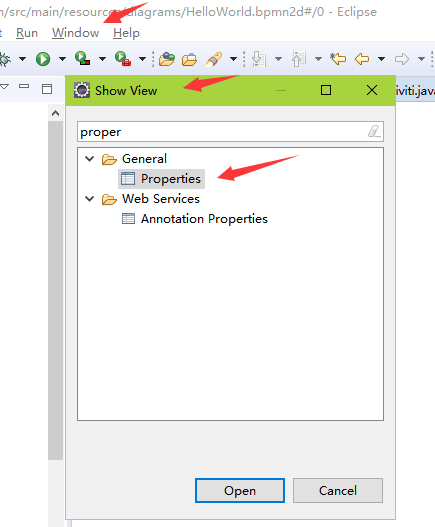
Task: Open the Help menu
Action: coord(126,33)
